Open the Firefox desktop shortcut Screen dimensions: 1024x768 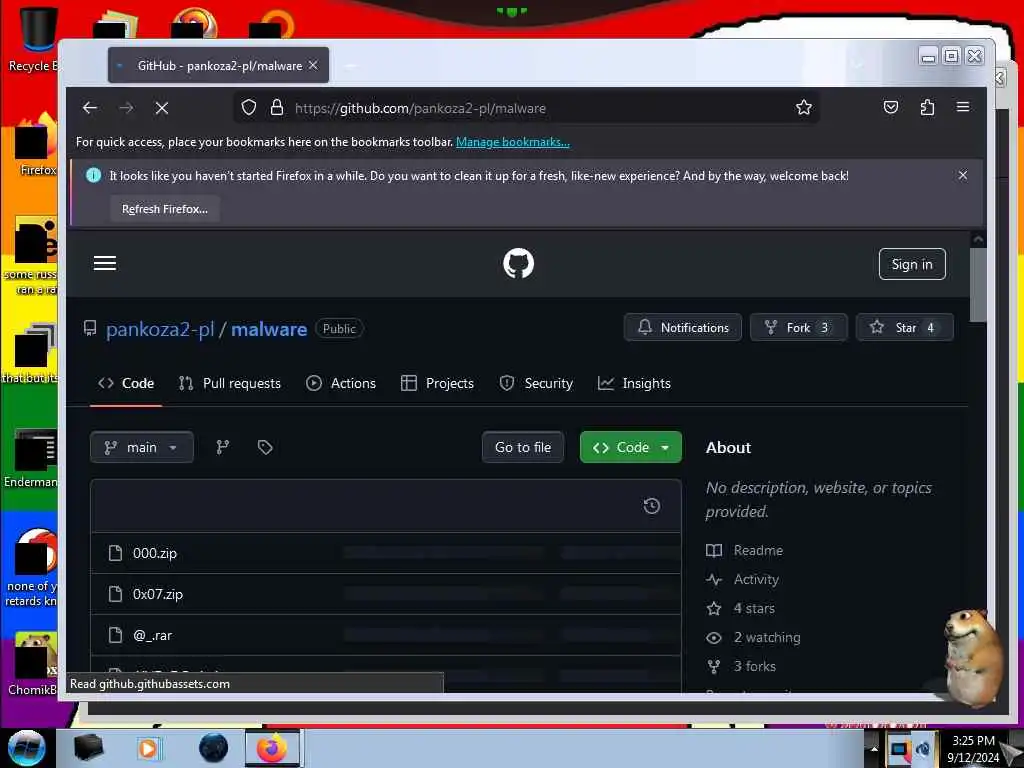click(x=37, y=145)
